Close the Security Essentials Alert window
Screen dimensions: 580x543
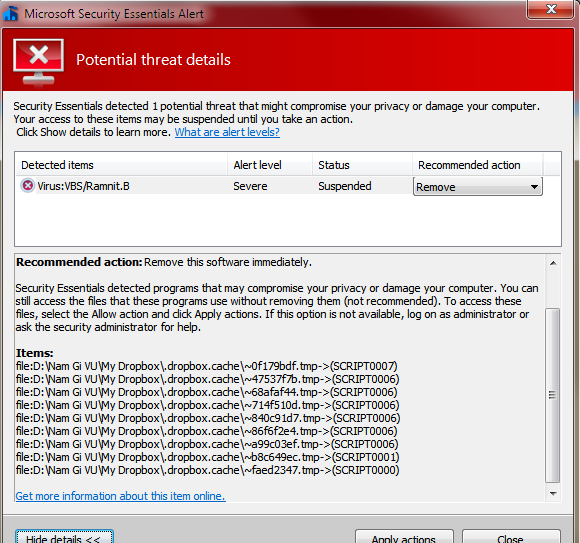[550, 9]
